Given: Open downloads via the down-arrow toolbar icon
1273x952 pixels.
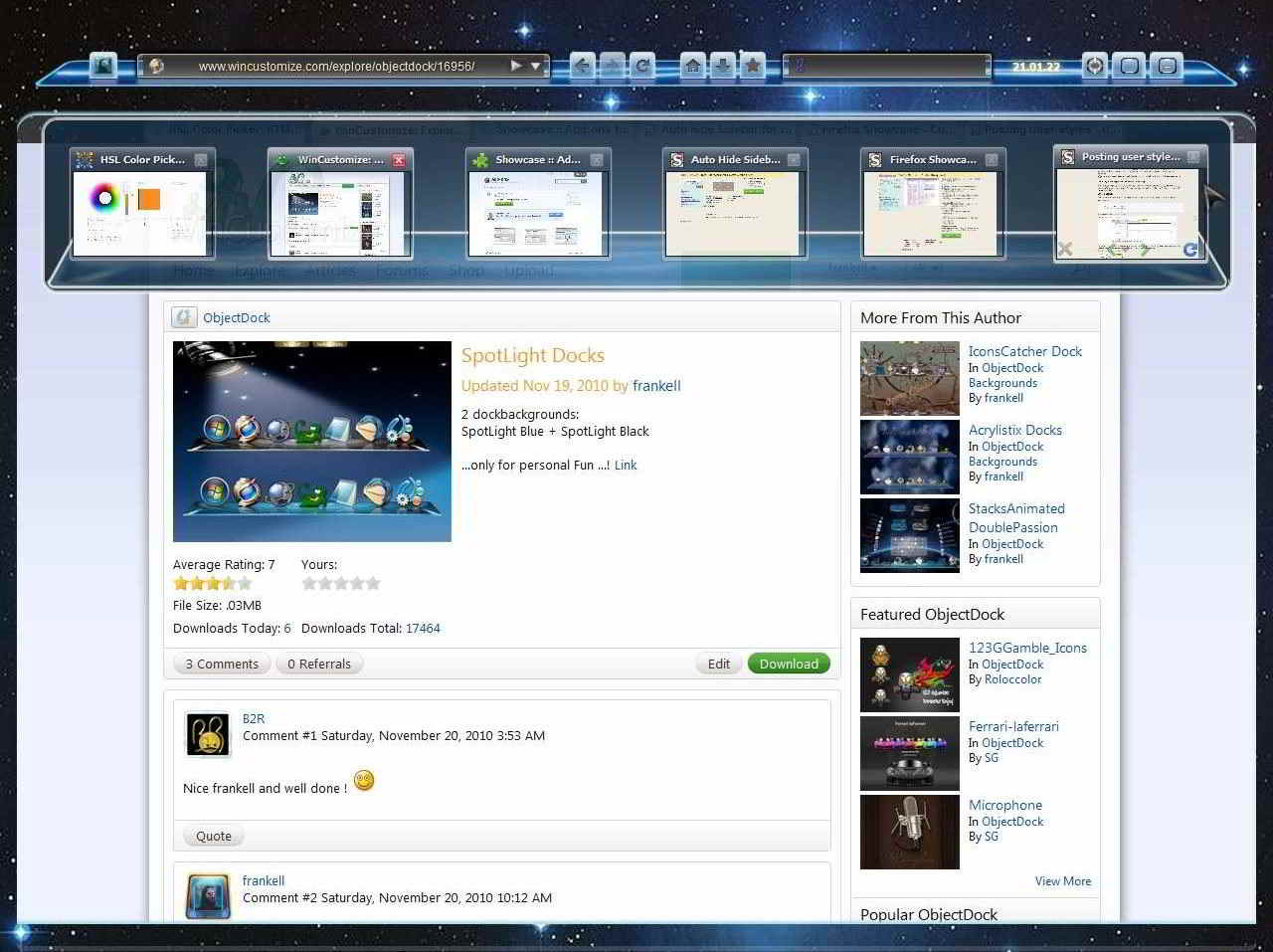Looking at the screenshot, I should 723,66.
